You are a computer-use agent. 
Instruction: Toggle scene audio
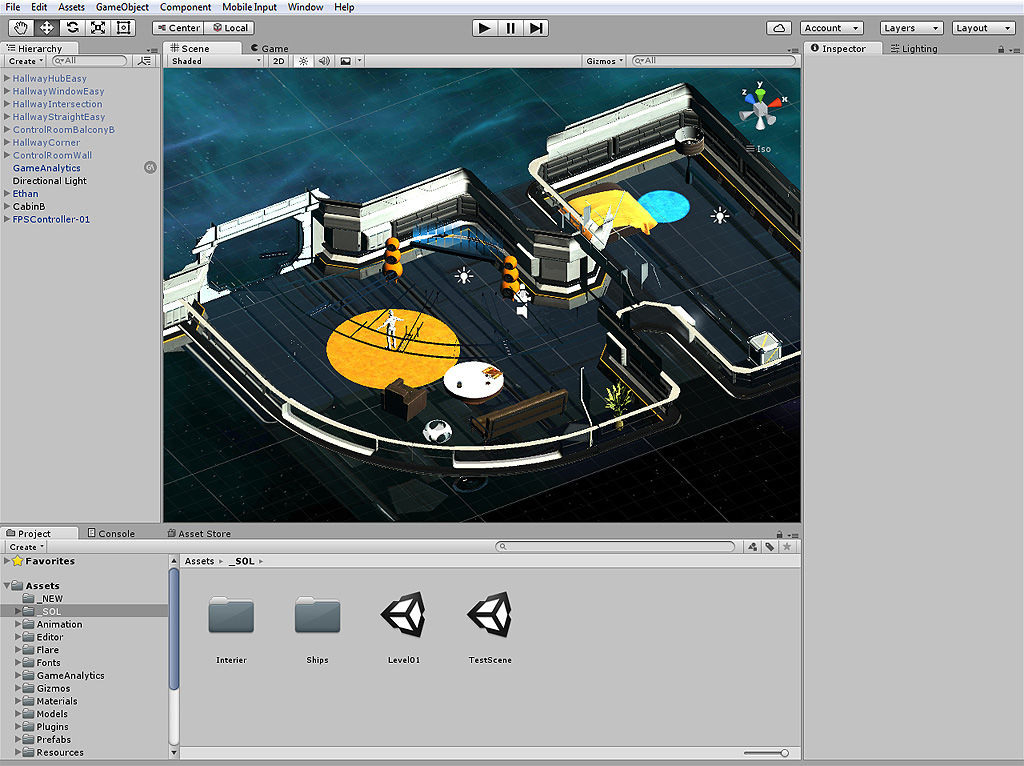[x=324, y=61]
